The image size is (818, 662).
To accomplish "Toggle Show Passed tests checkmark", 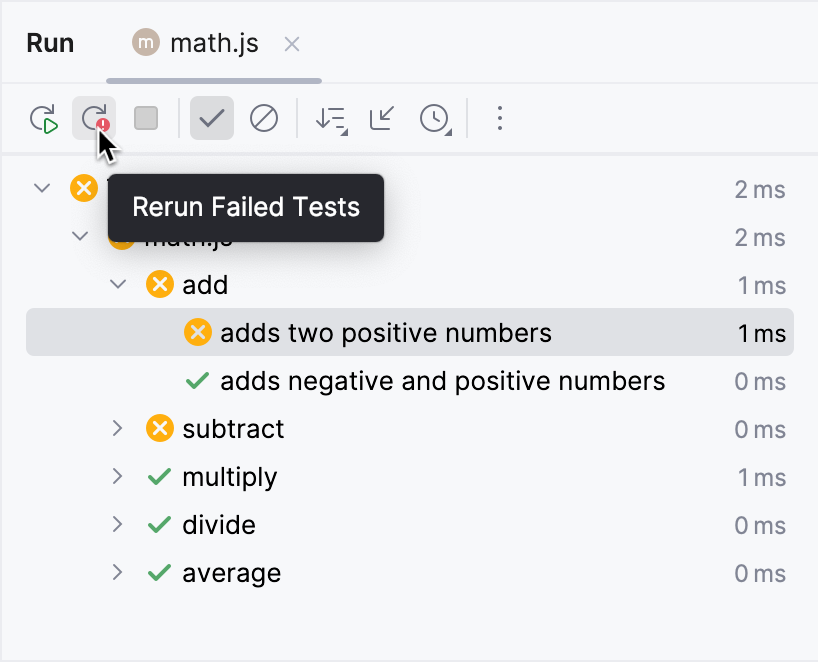I will [211, 118].
